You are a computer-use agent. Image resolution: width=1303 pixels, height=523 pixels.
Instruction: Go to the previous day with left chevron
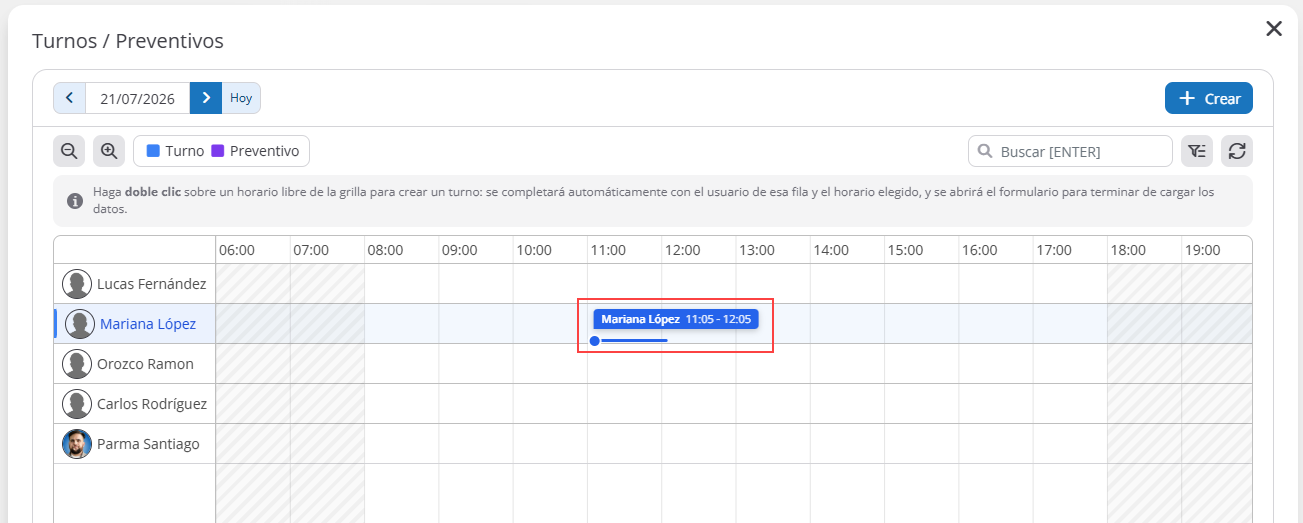pyautogui.click(x=69, y=98)
